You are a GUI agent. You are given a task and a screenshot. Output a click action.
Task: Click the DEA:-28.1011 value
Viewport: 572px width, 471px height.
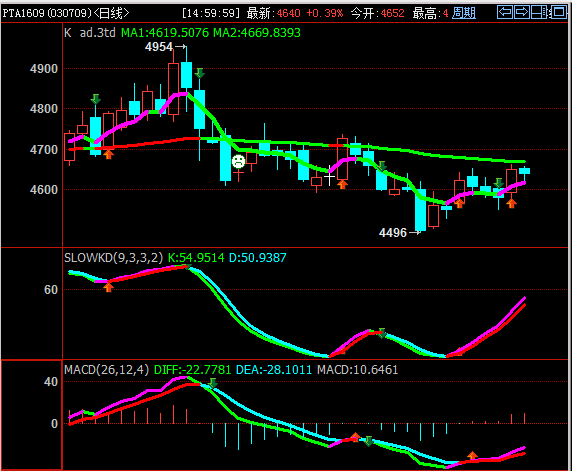pos(274,370)
